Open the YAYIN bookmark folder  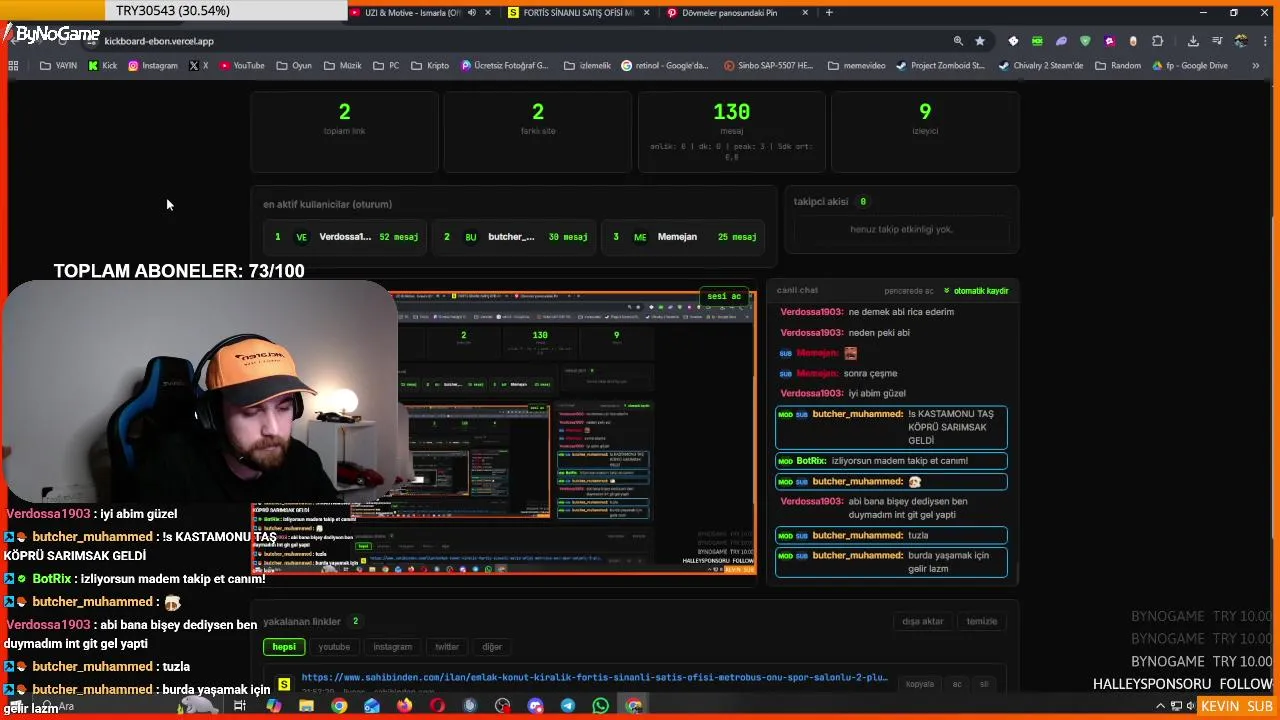58,66
